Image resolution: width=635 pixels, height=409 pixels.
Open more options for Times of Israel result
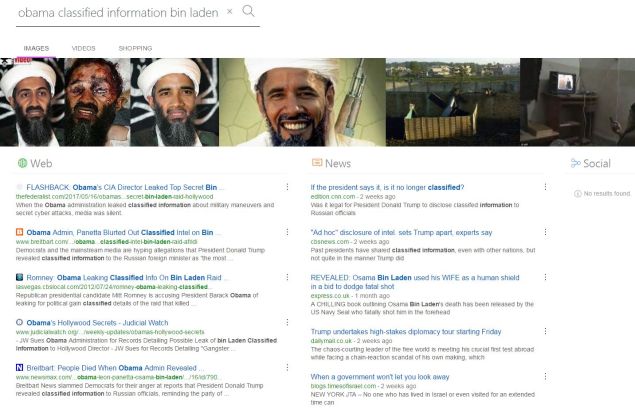[546, 377]
